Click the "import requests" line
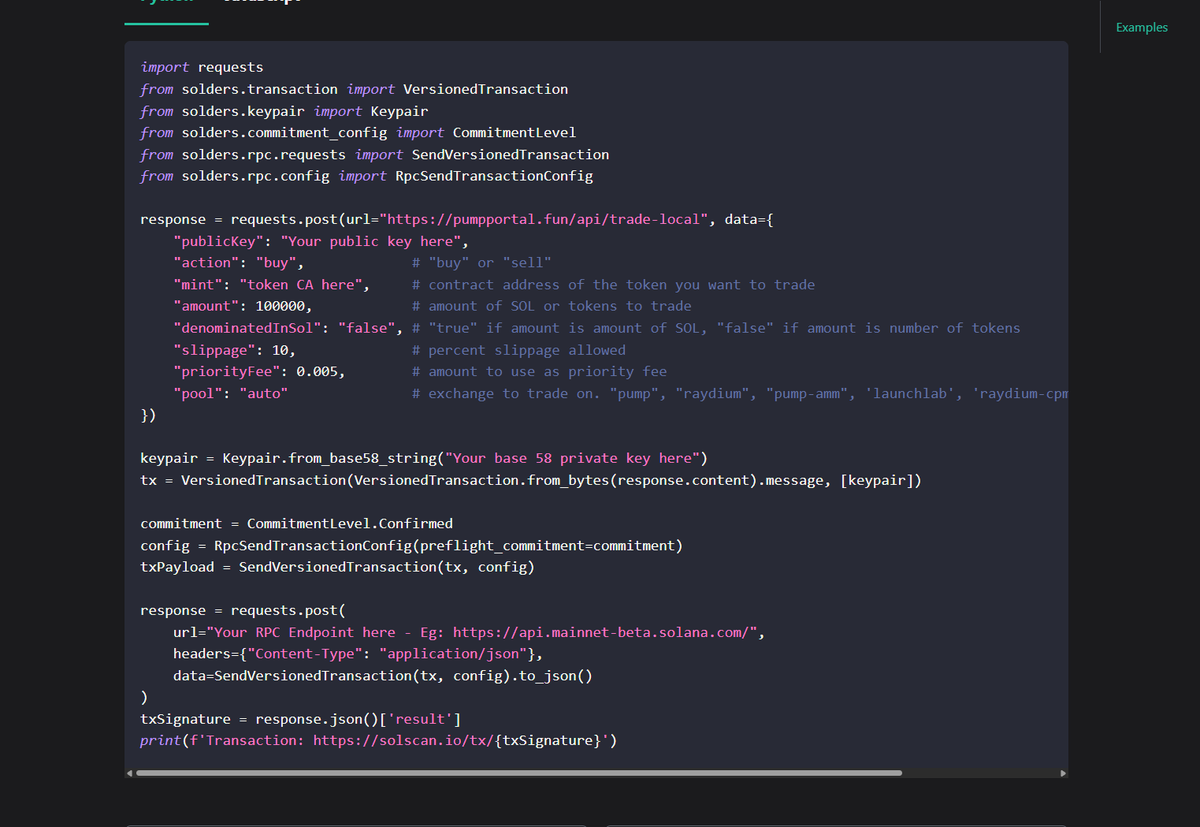 point(202,67)
